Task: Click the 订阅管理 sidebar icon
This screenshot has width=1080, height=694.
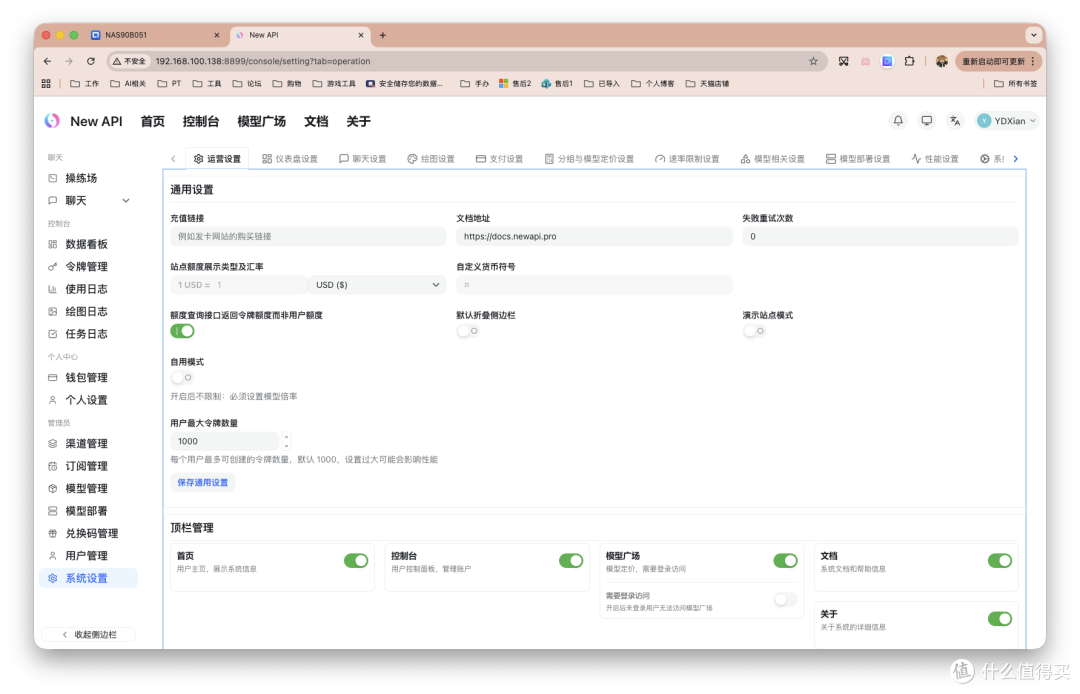Action: click(52, 466)
